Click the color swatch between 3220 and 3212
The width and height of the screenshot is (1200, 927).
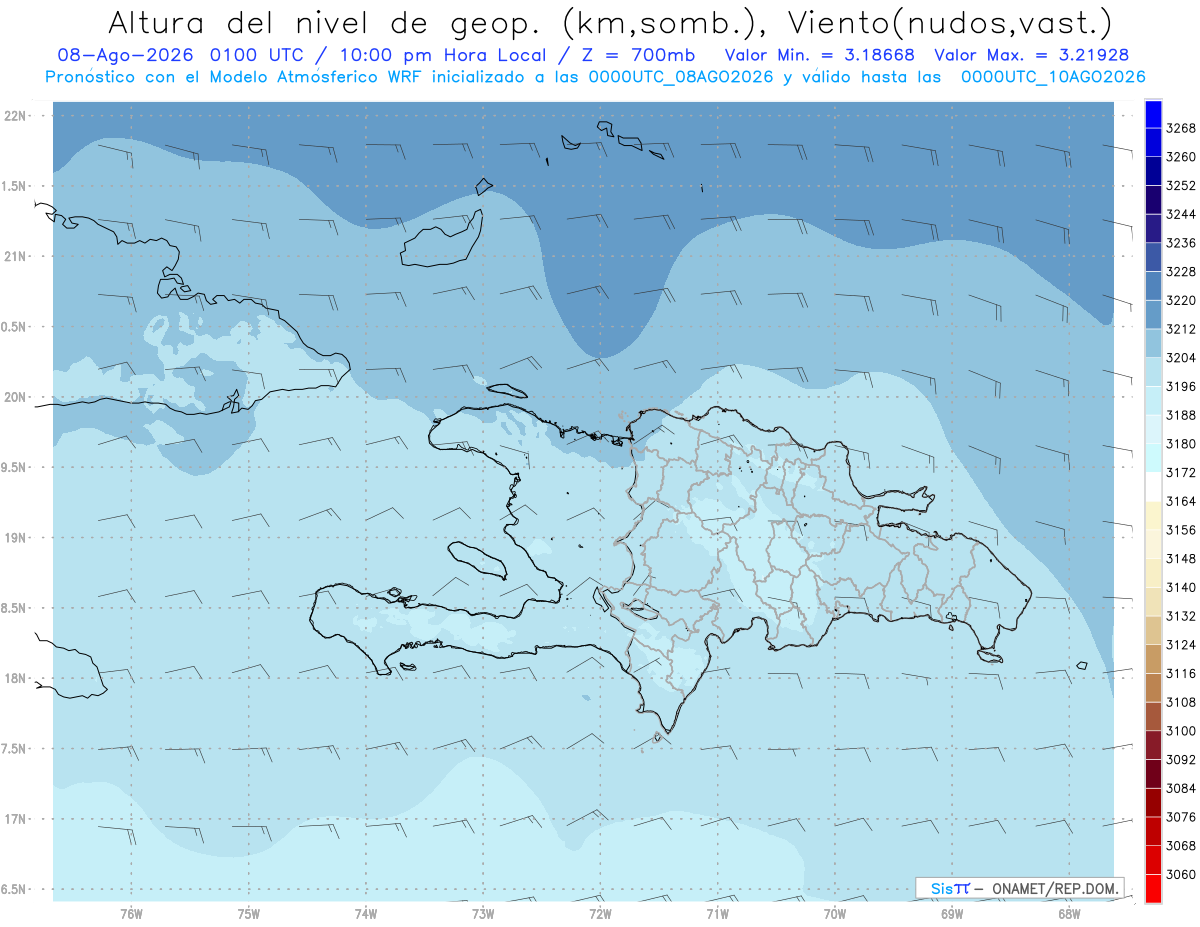tap(1153, 314)
